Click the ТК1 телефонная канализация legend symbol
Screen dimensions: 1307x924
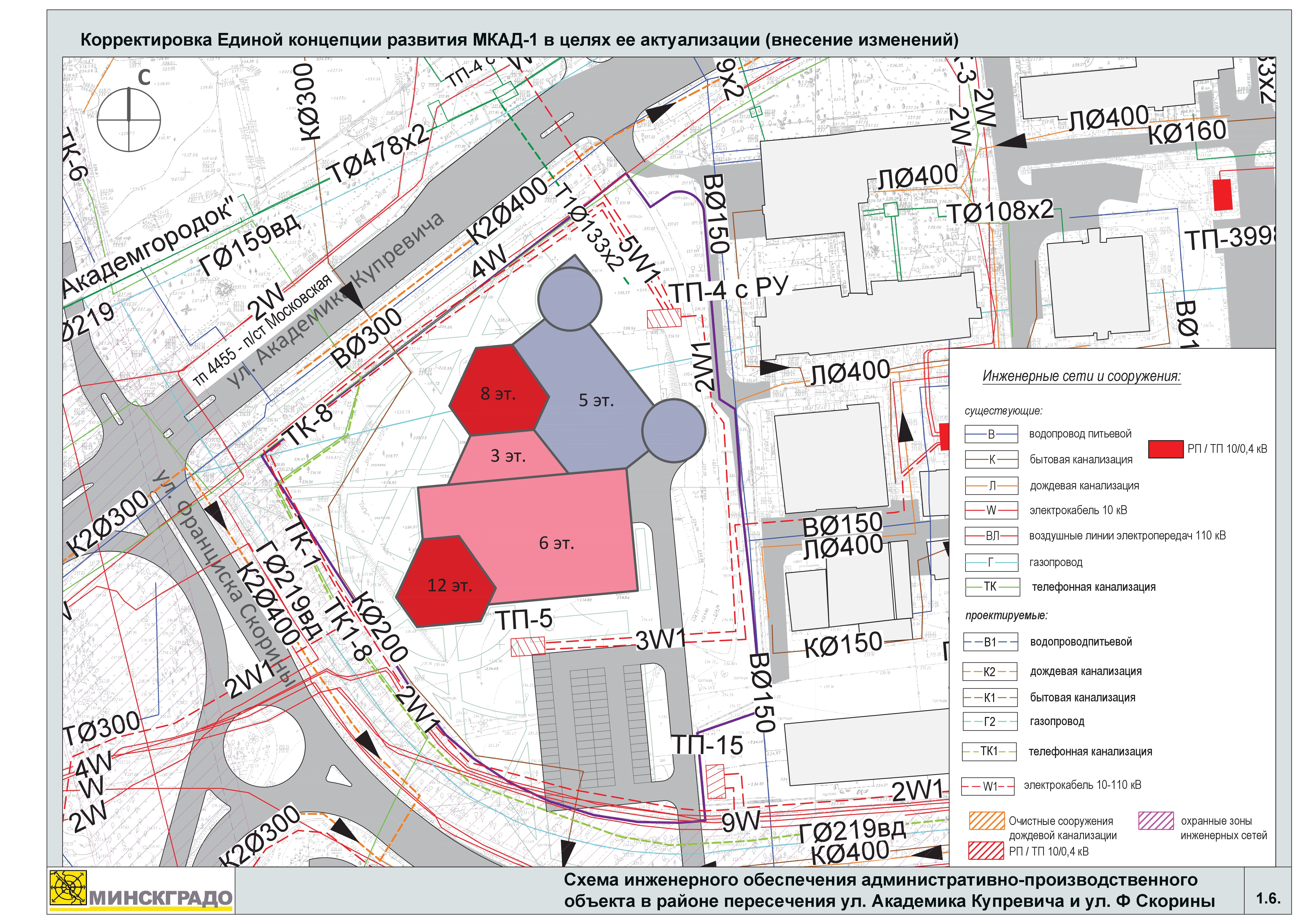989,751
